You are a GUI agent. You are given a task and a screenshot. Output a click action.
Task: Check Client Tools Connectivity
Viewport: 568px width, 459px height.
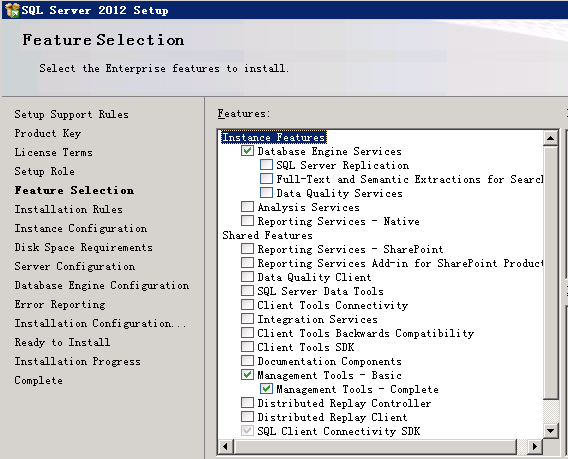point(247,305)
